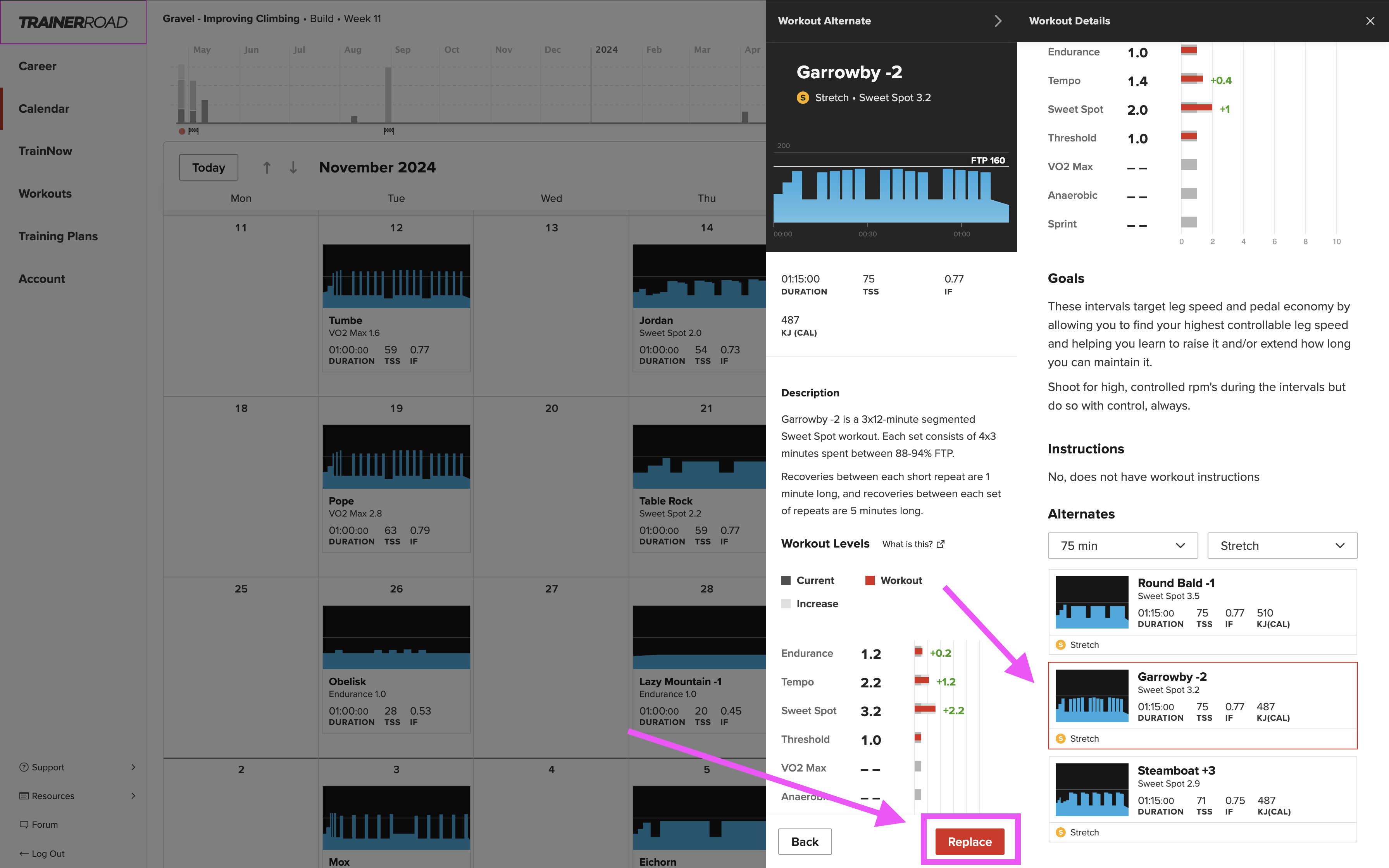This screenshot has height=868, width=1389.
Task: Click the 2024 year marker on season timeline
Action: (606, 49)
